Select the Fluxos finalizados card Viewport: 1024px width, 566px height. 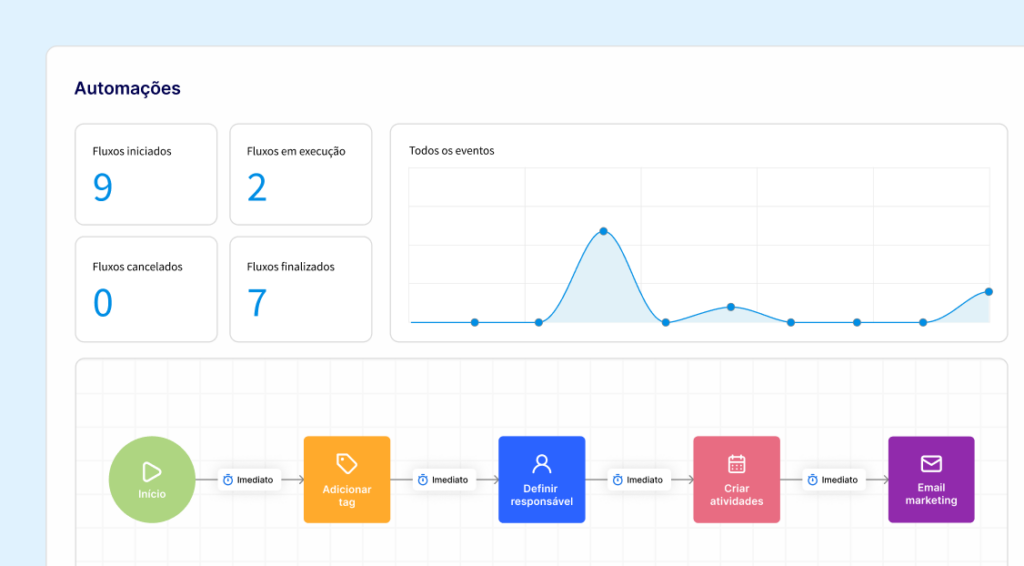point(301,289)
